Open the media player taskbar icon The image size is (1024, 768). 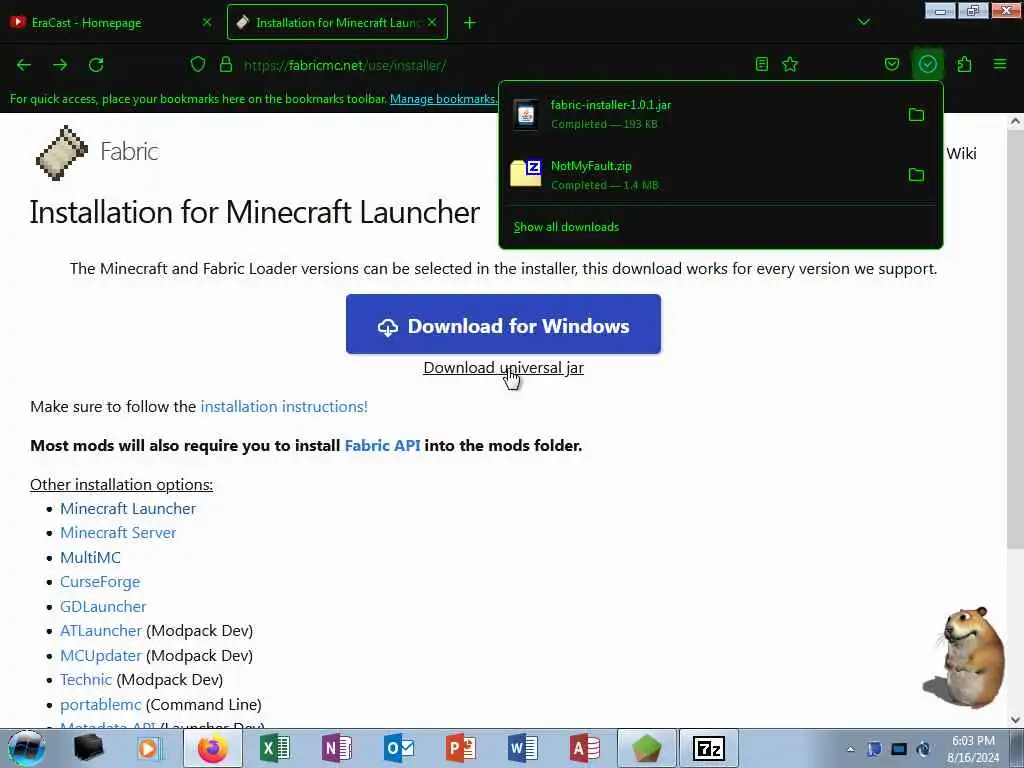150,748
